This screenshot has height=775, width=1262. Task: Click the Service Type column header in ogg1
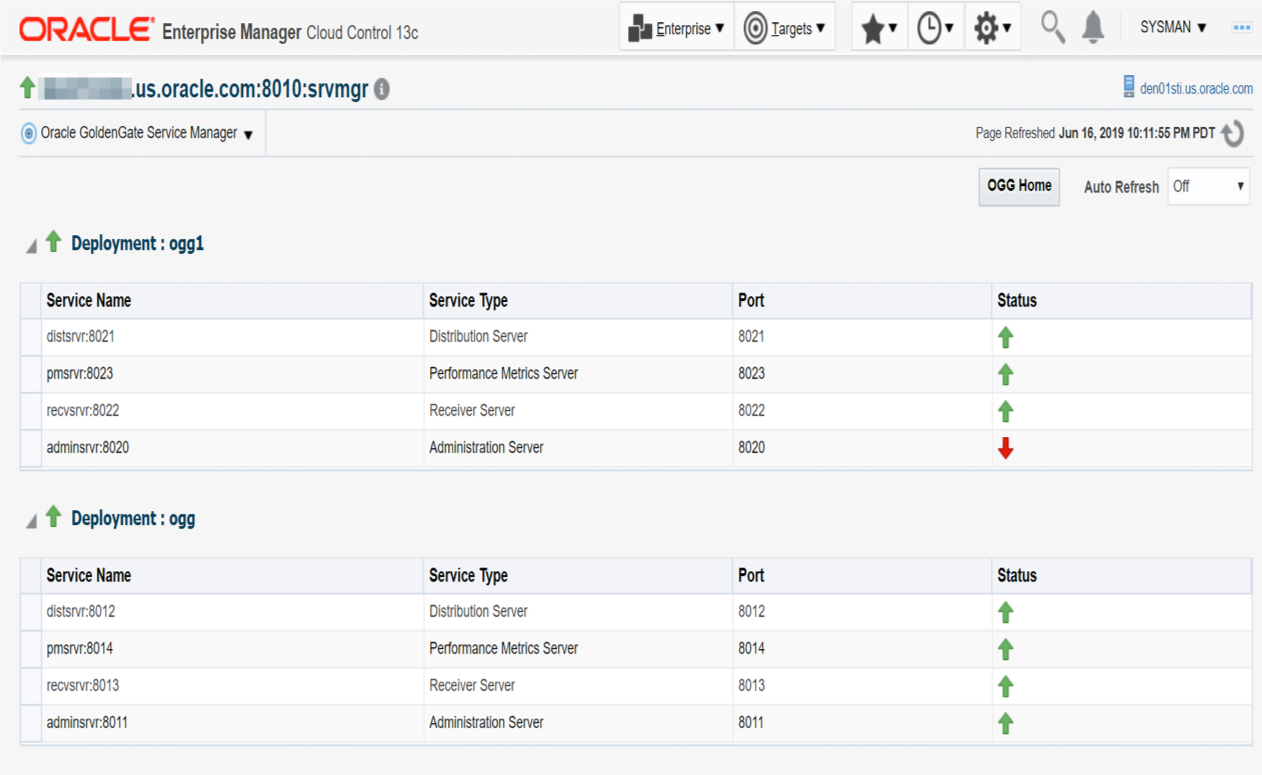point(468,300)
